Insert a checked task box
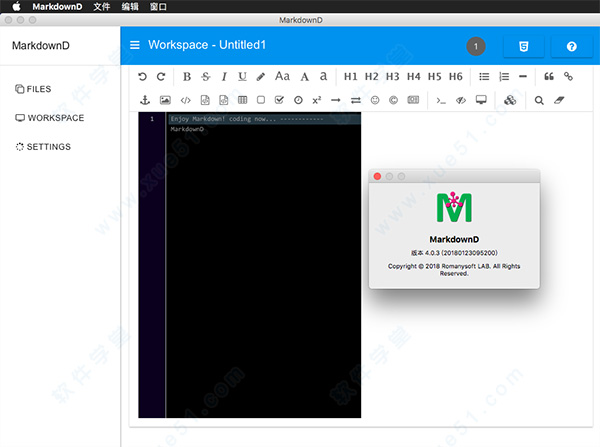Image resolution: width=600 pixels, height=447 pixels. (x=279, y=100)
